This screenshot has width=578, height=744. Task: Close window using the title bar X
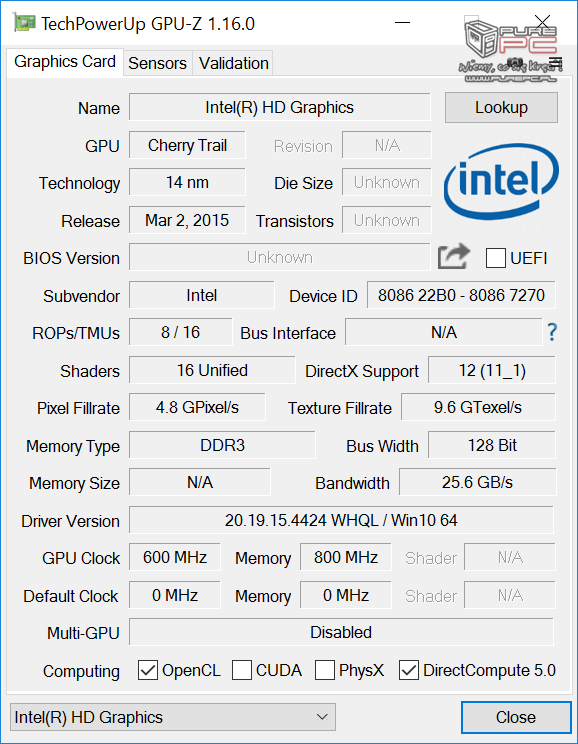point(542,22)
